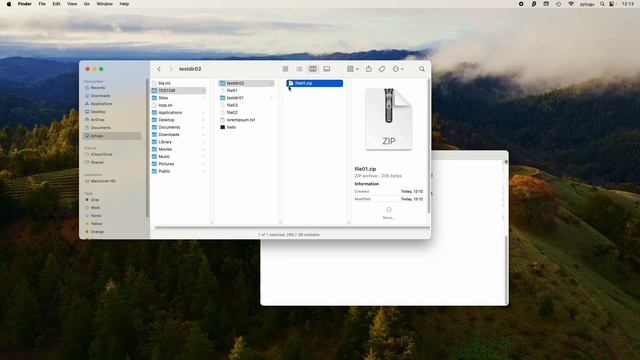Viewport: 640px width, 360px height.
Task: Open the Group By dropdown in toolbar
Action: pyautogui.click(x=353, y=69)
